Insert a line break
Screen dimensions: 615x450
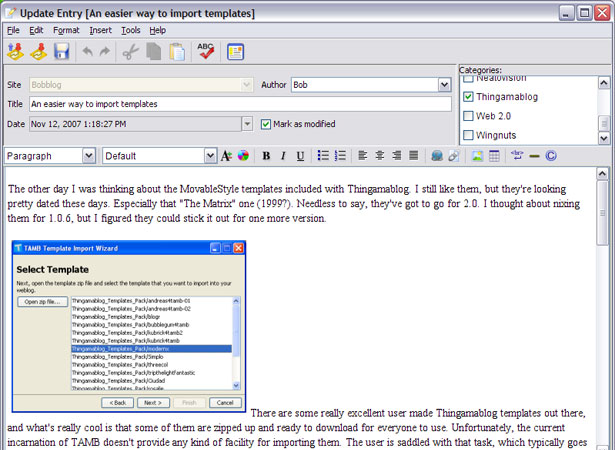pyautogui.click(x=517, y=155)
